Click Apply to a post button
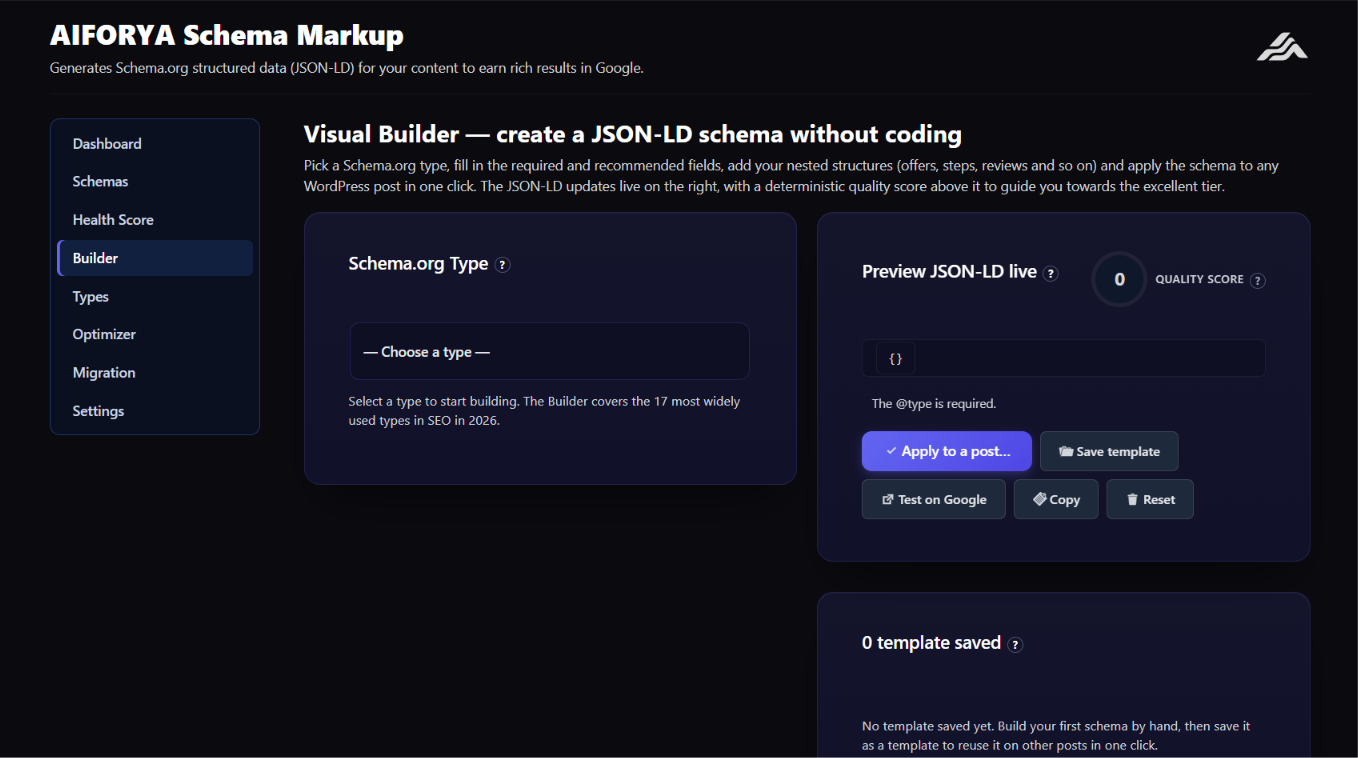Screen dimensions: 1358x758 pos(947,451)
